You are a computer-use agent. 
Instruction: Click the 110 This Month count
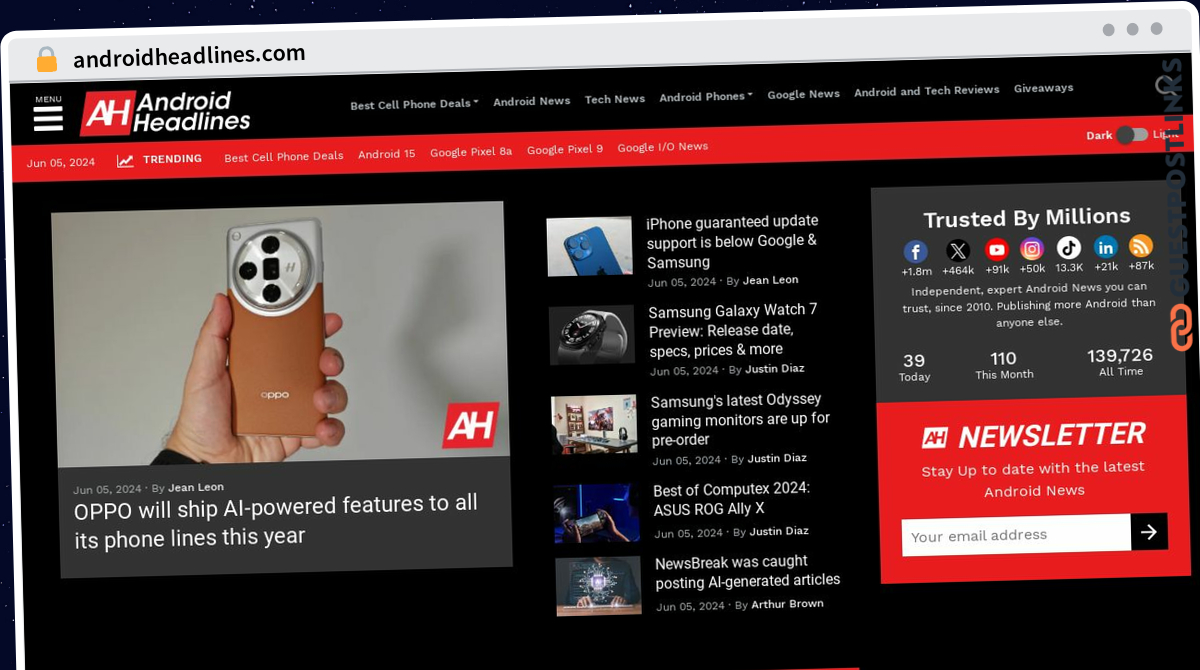pyautogui.click(x=1003, y=359)
